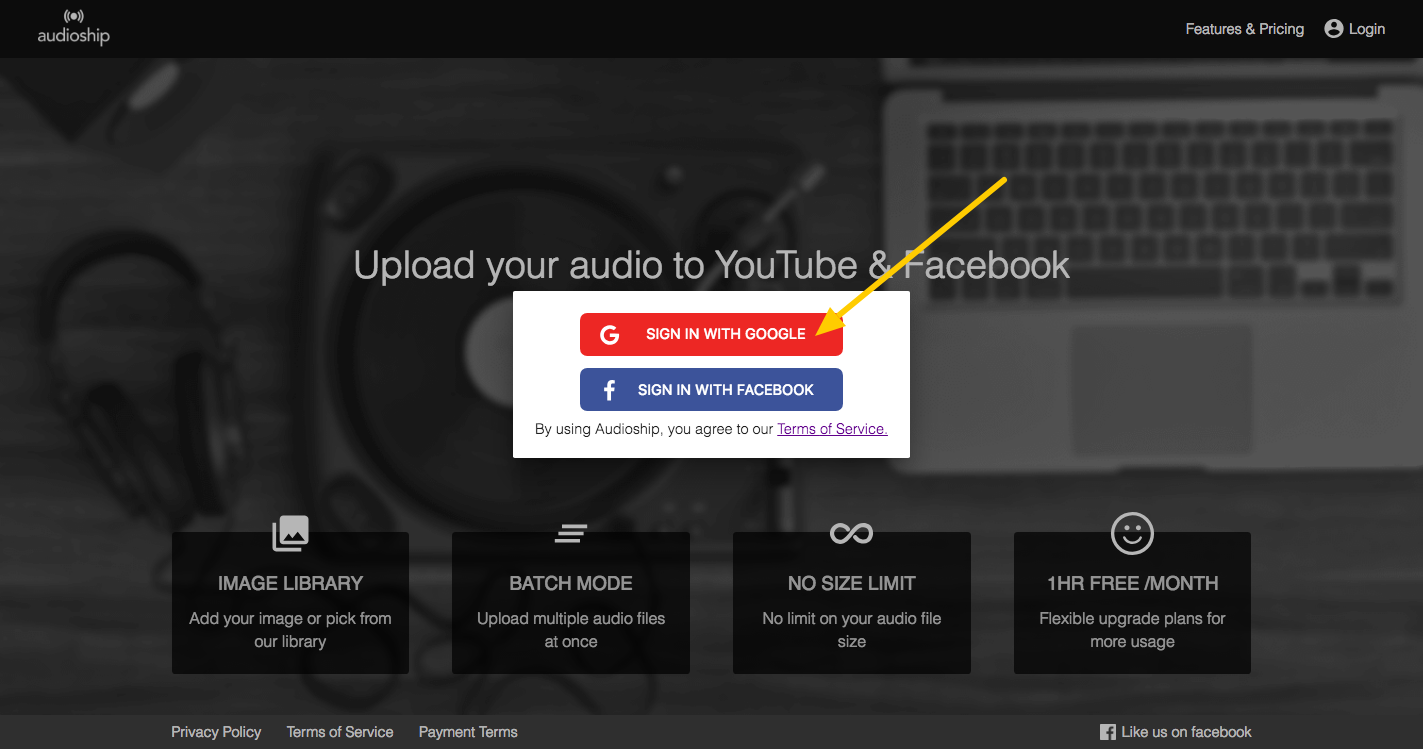Click the Batch Mode lines icon

click(571, 533)
